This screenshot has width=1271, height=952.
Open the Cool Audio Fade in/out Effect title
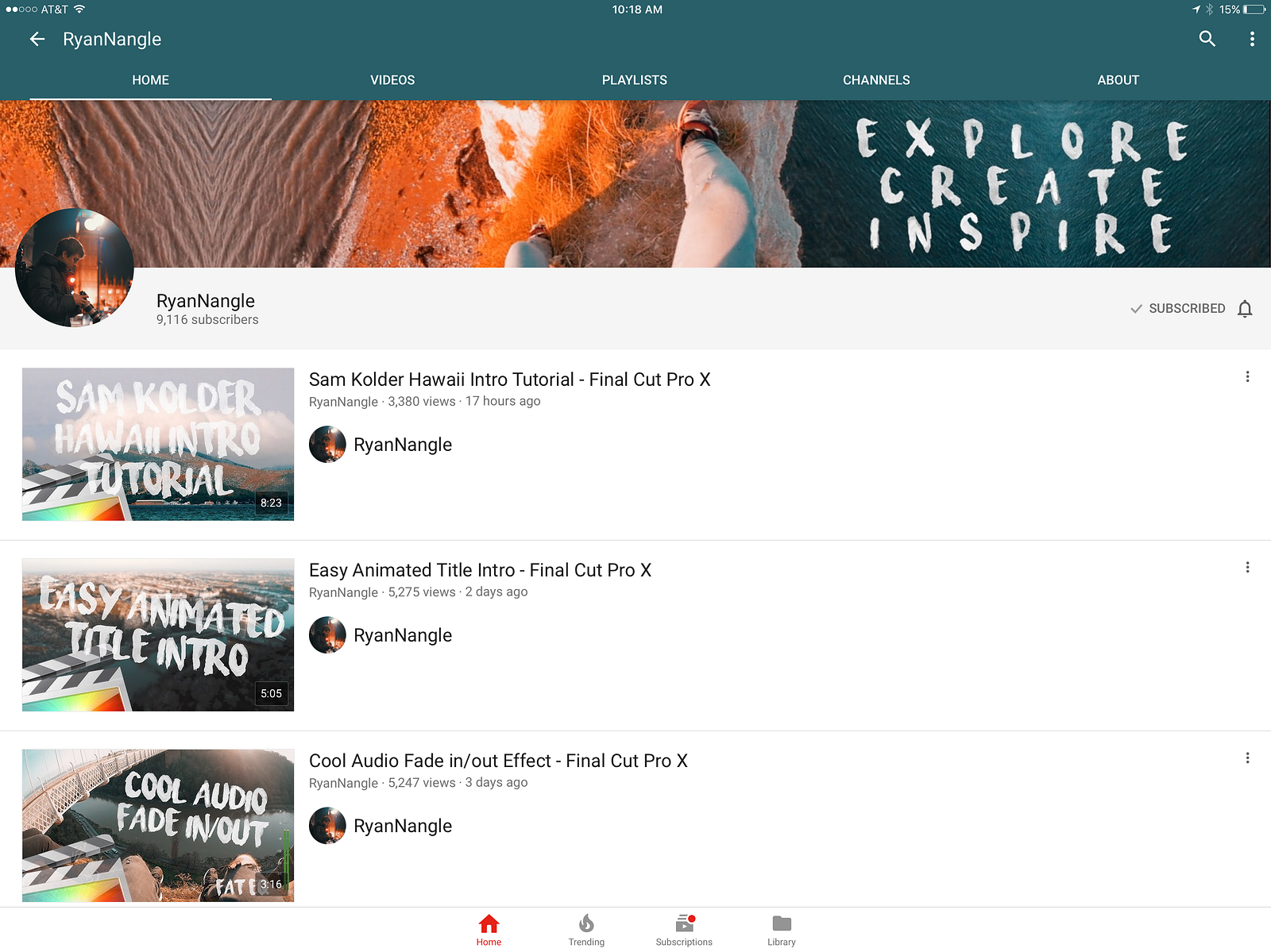498,761
